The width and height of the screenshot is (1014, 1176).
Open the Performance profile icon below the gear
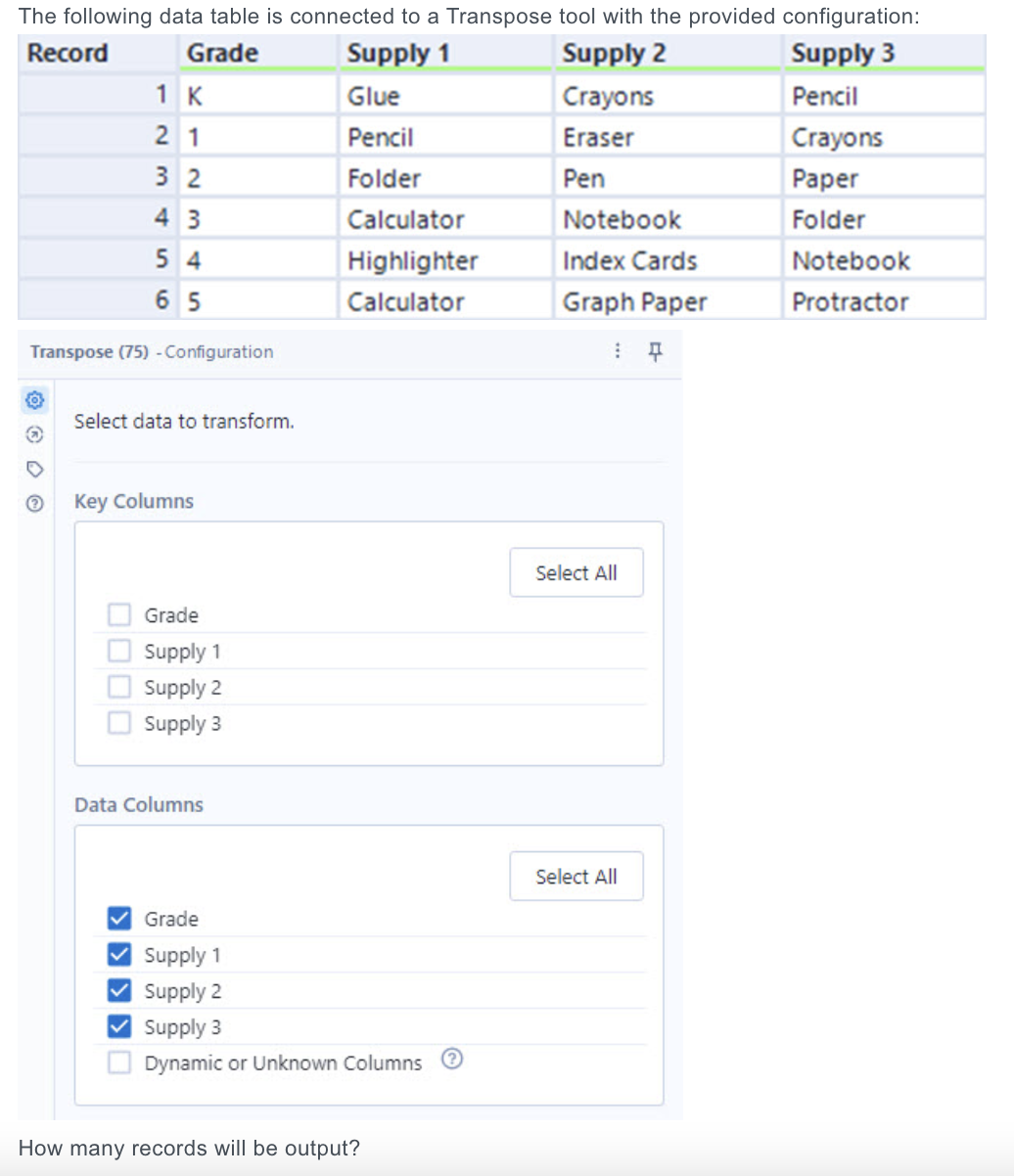(x=34, y=434)
